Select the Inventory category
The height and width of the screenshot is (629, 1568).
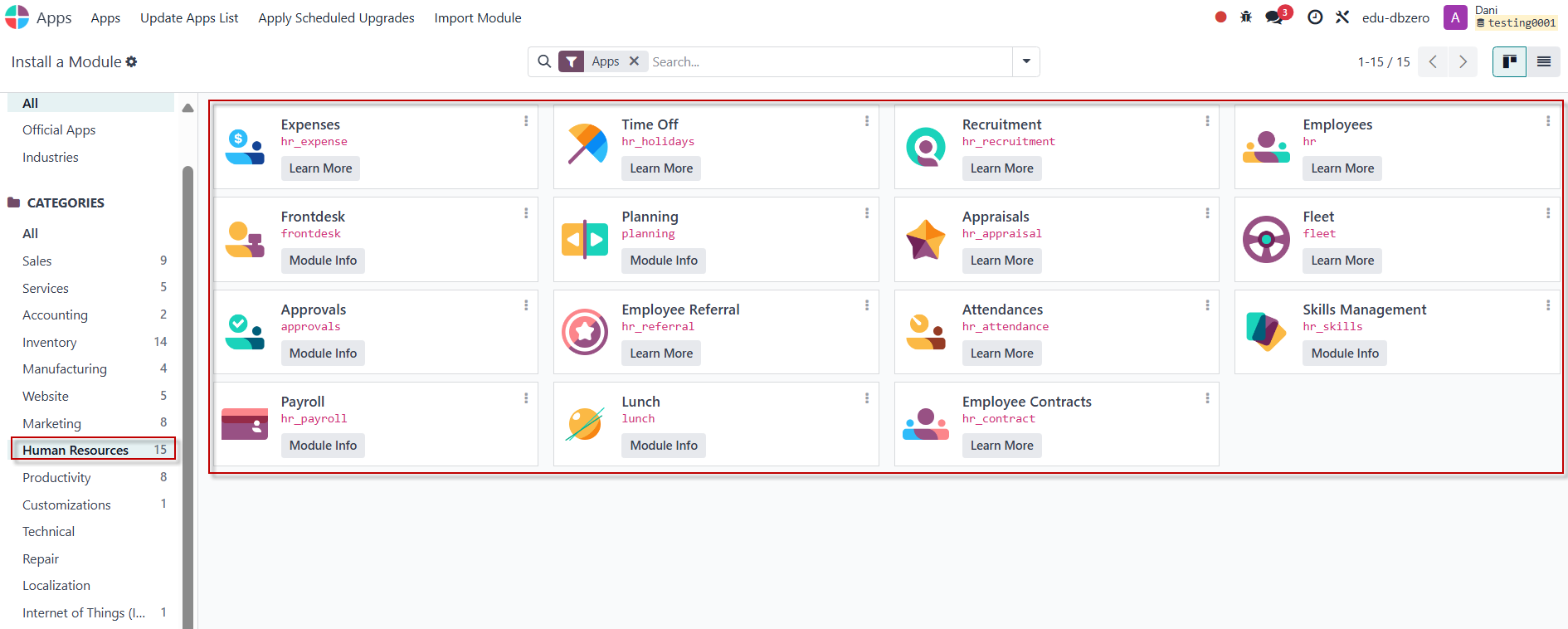(94, 342)
